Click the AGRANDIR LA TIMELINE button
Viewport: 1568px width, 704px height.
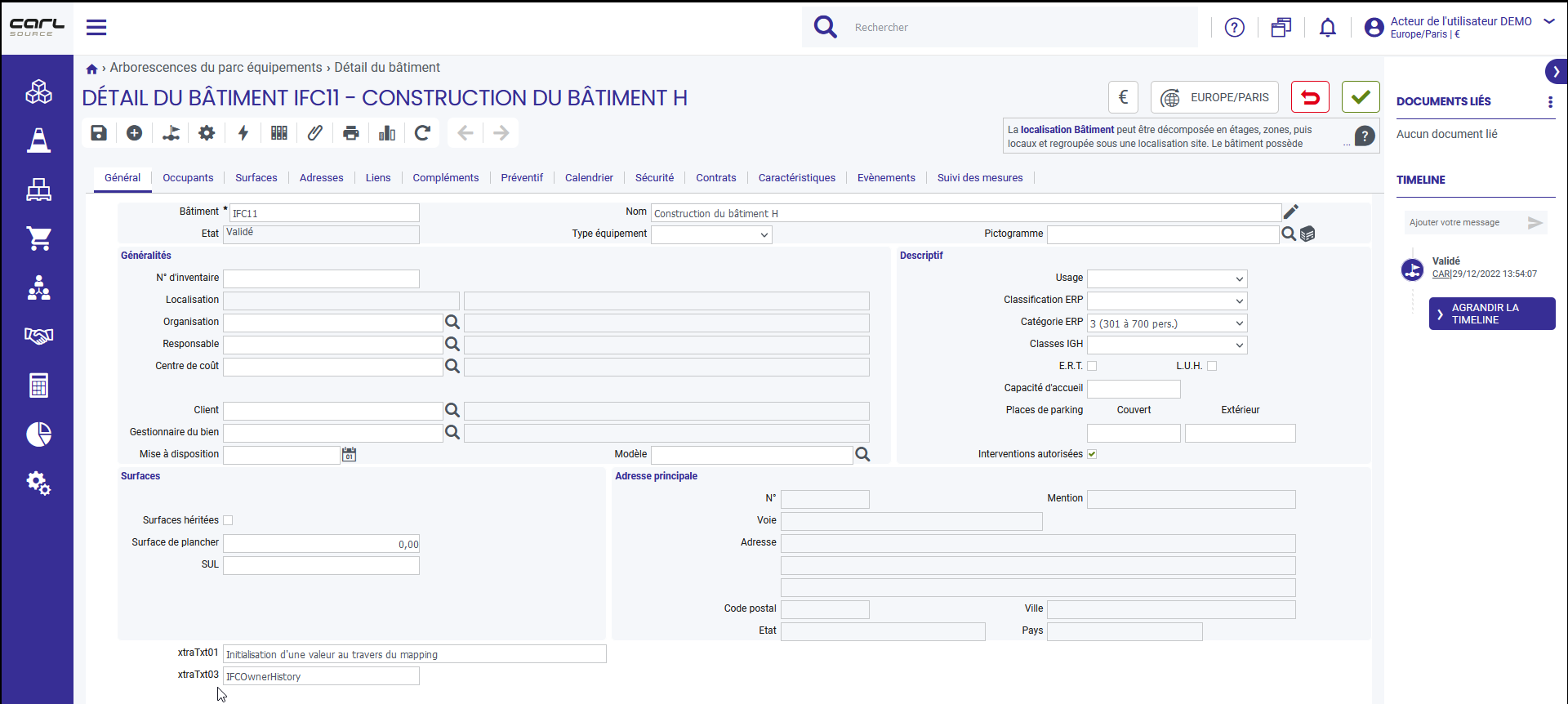[1492, 314]
